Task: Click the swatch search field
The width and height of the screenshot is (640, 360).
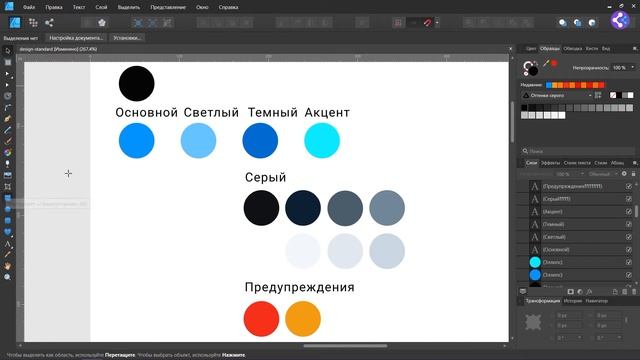Action: pos(578,151)
